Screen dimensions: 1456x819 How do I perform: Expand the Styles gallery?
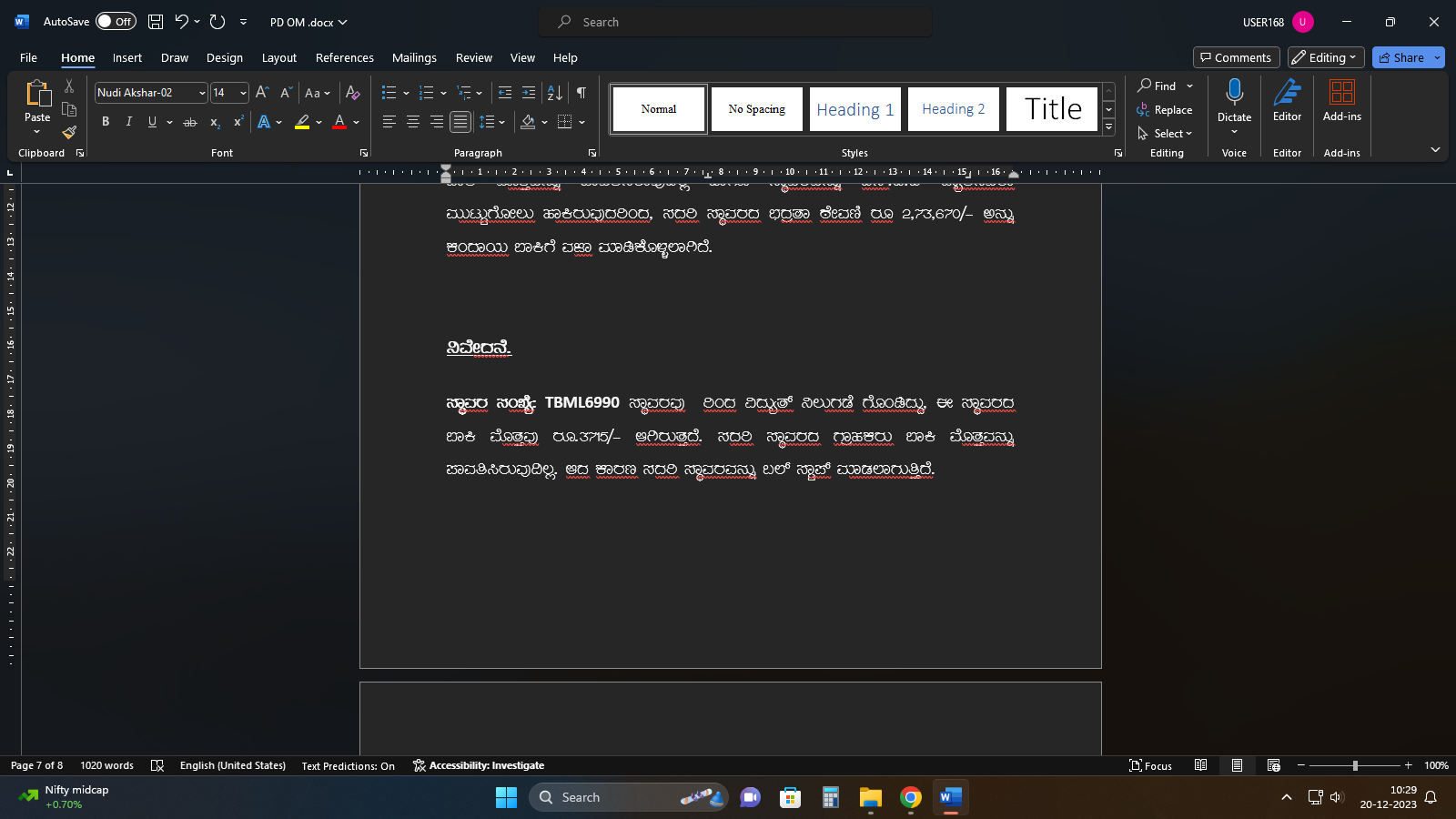click(1108, 128)
